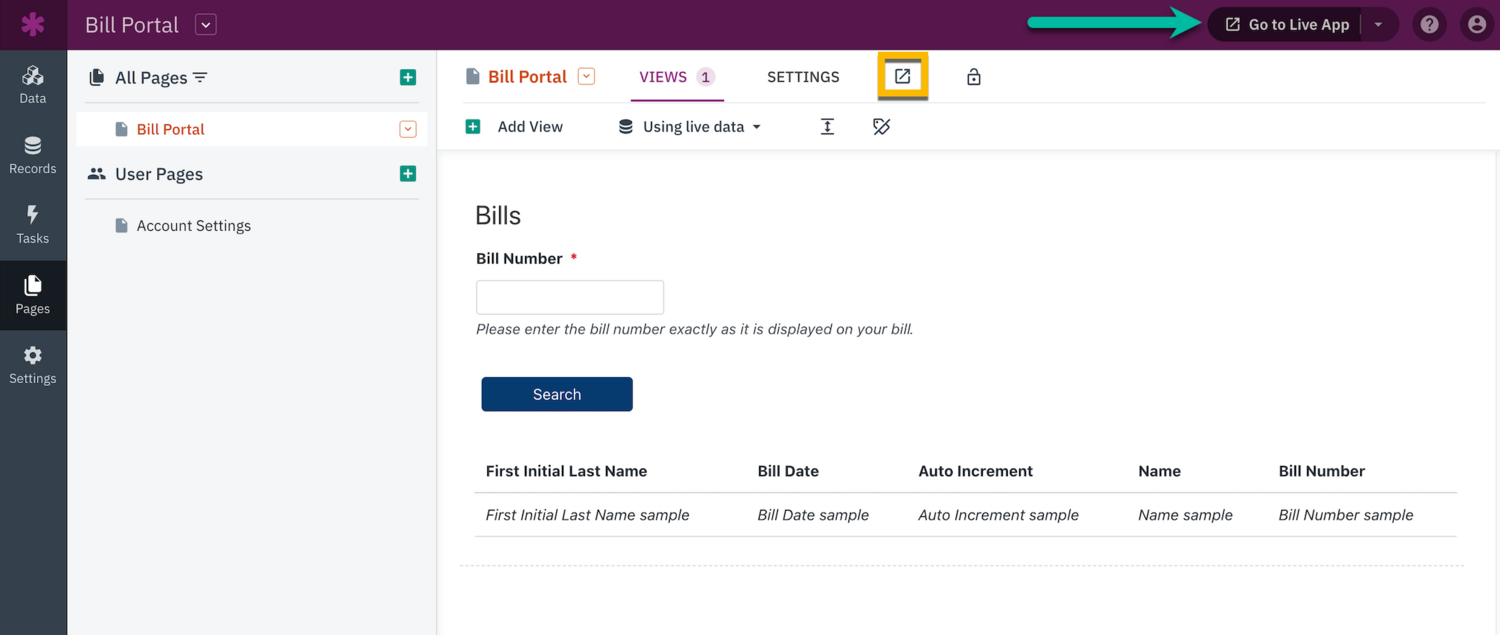
Task: Switch to the SETTINGS tab
Action: [x=803, y=76]
